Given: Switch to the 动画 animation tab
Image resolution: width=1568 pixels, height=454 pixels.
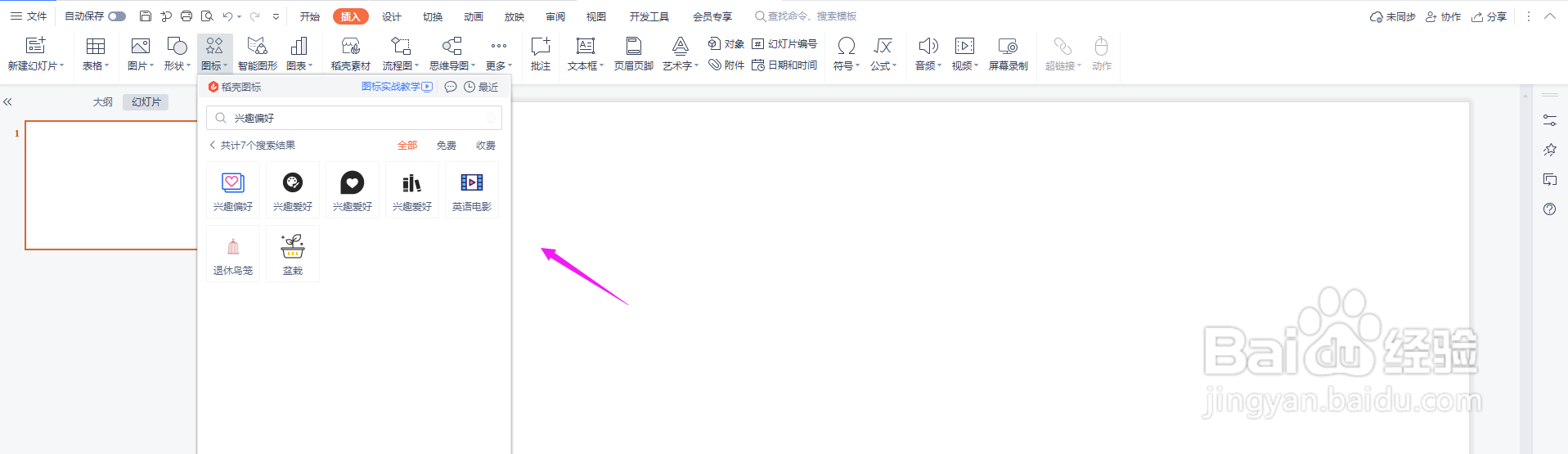Looking at the screenshot, I should [x=474, y=16].
